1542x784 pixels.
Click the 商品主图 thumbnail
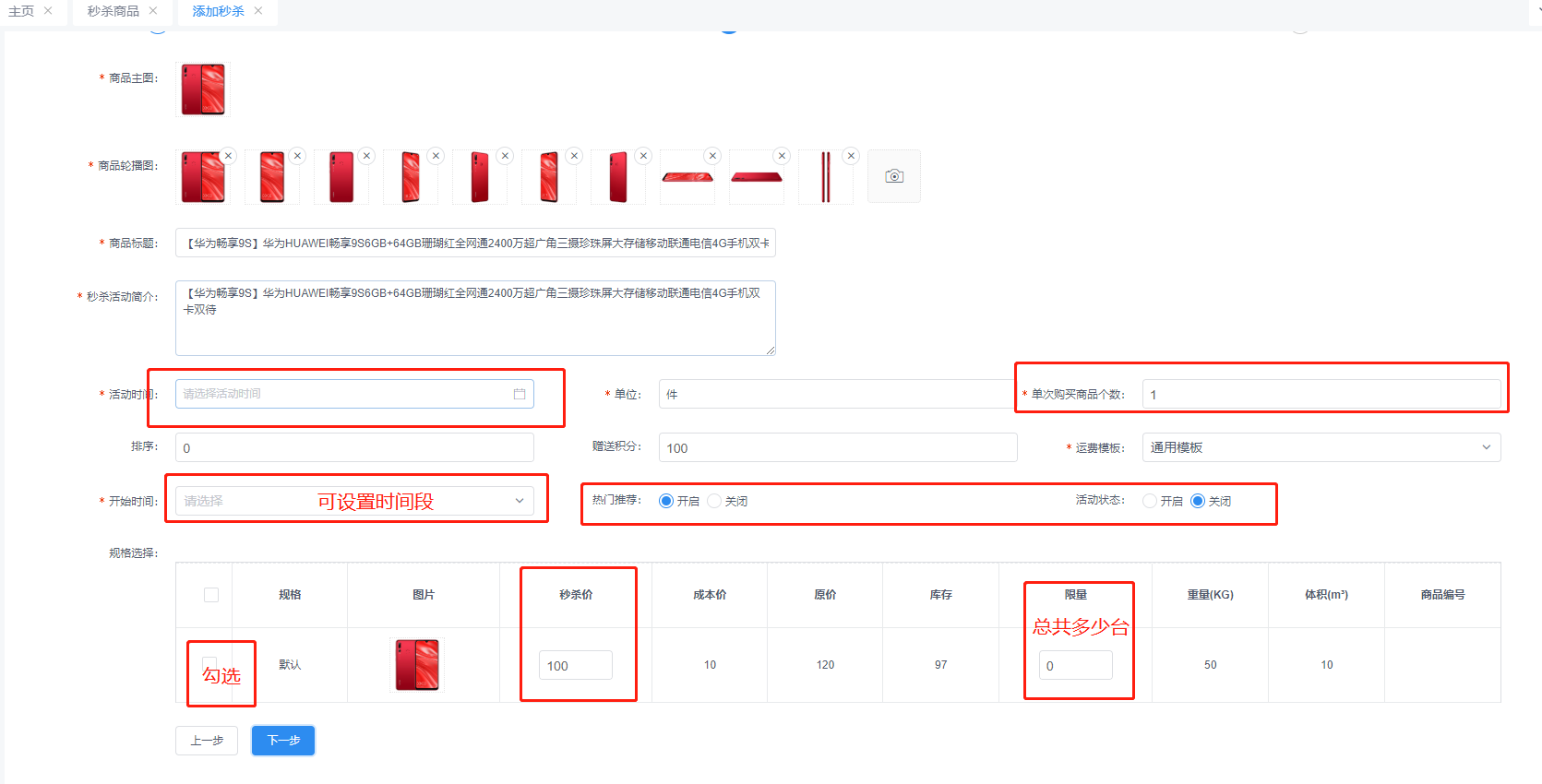[203, 89]
